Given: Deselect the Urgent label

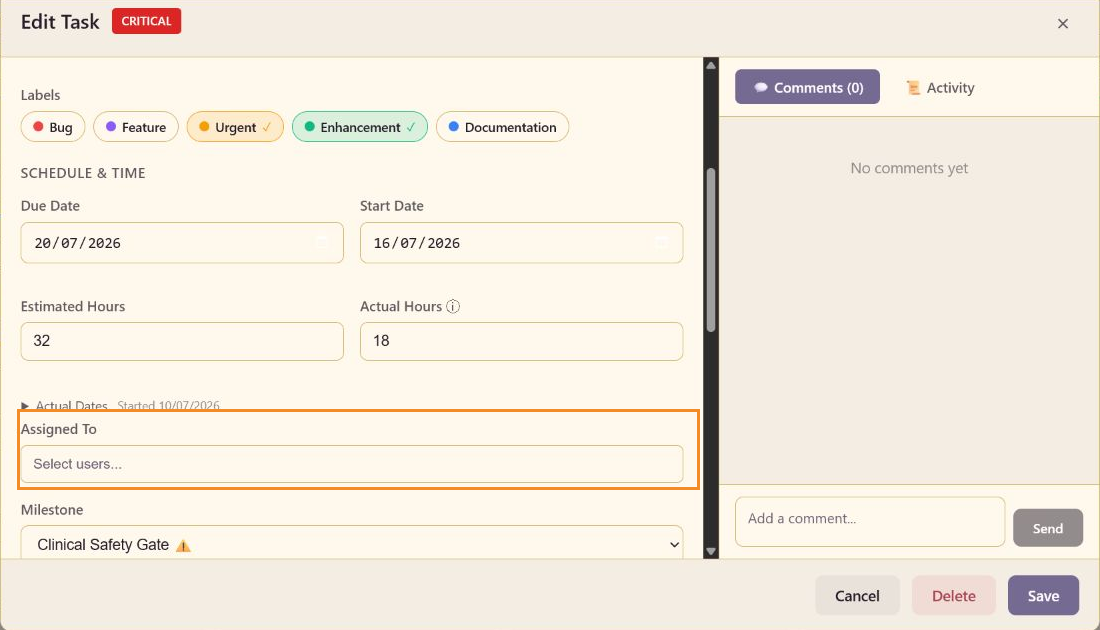Looking at the screenshot, I should coord(235,127).
